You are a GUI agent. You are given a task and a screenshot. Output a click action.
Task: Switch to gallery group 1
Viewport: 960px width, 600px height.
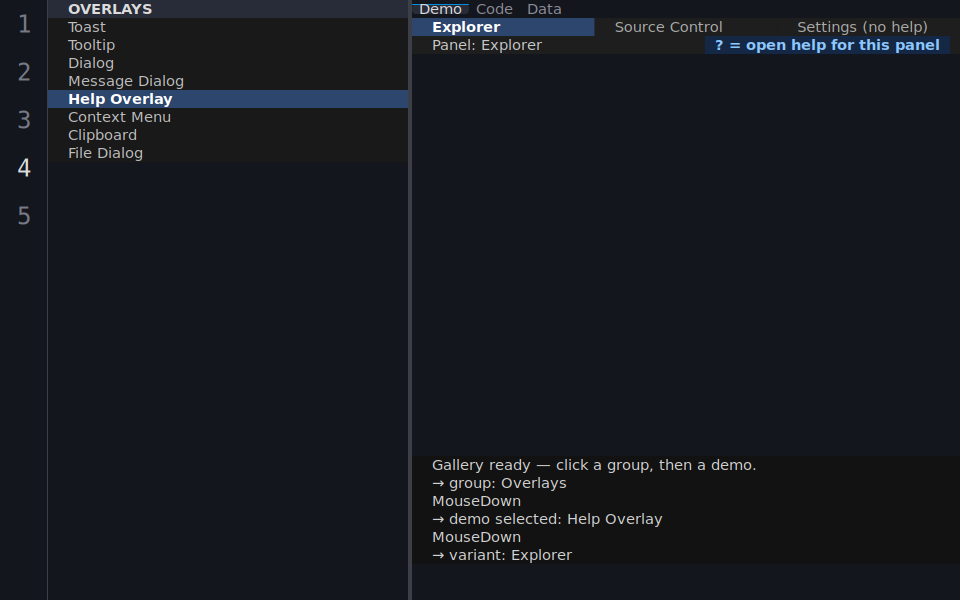point(24,24)
